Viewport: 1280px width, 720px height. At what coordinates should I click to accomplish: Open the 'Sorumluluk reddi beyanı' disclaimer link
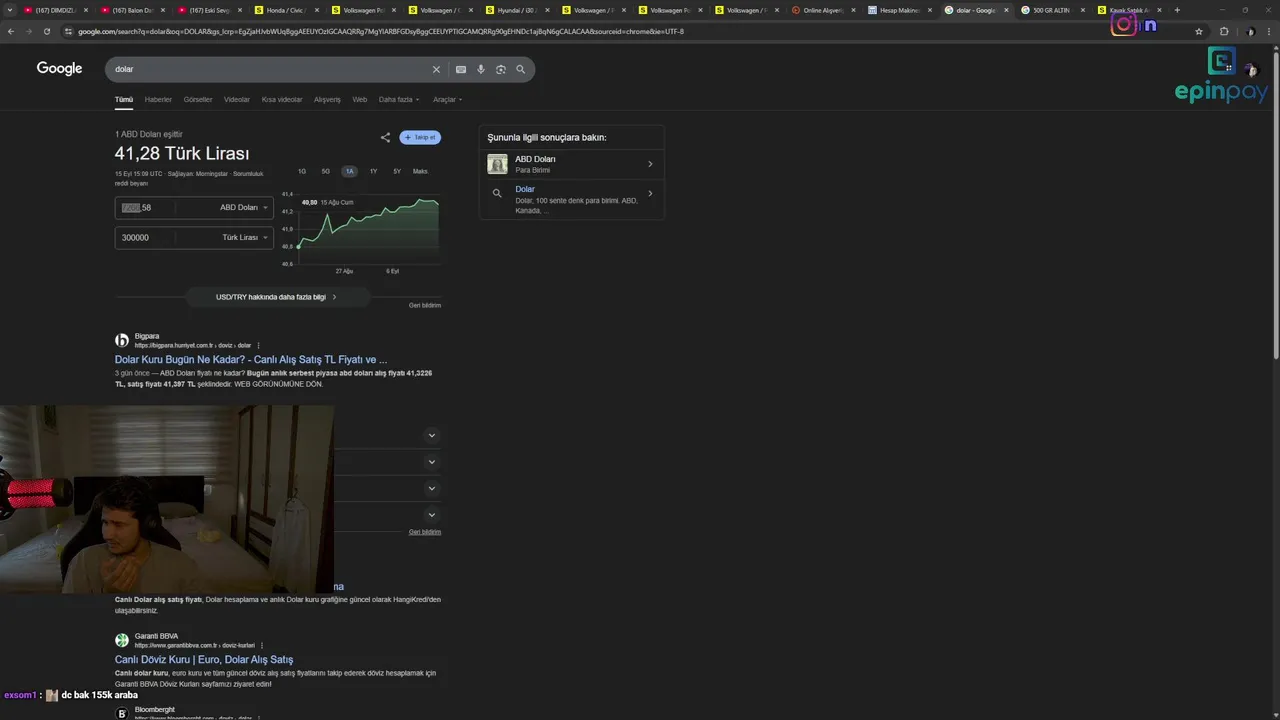point(189,178)
